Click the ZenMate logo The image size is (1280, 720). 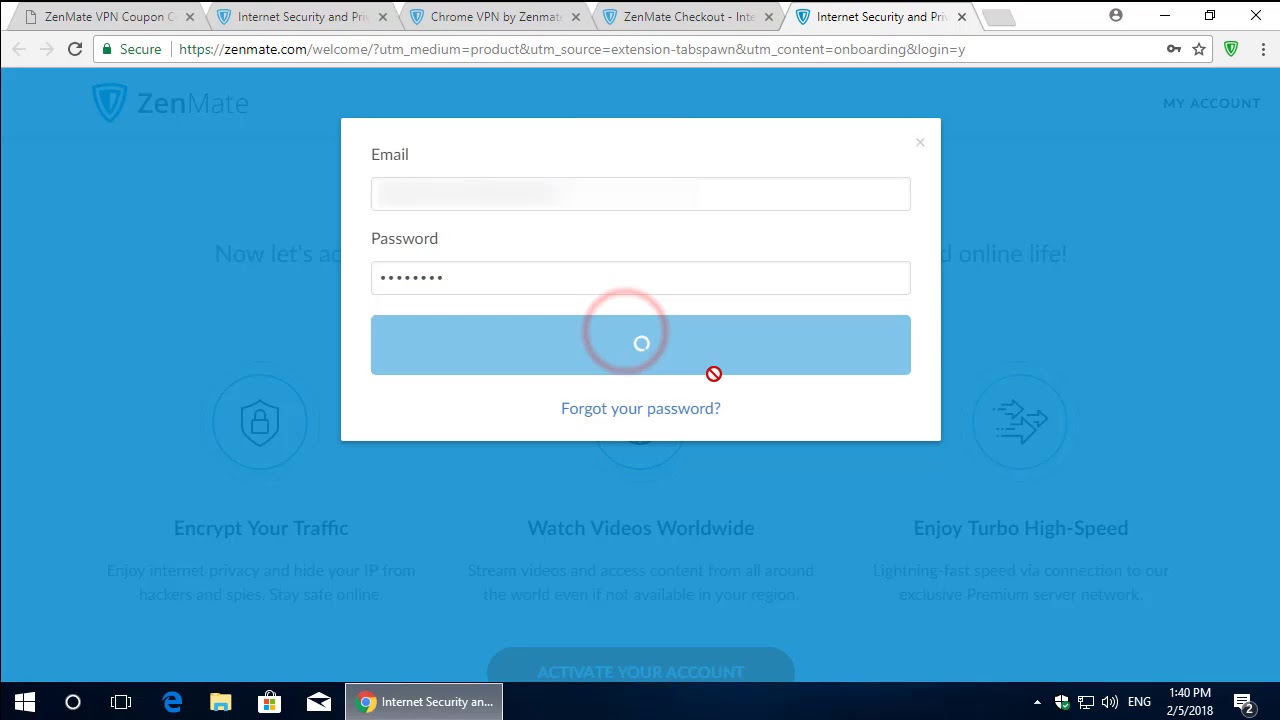pyautogui.click(x=170, y=102)
